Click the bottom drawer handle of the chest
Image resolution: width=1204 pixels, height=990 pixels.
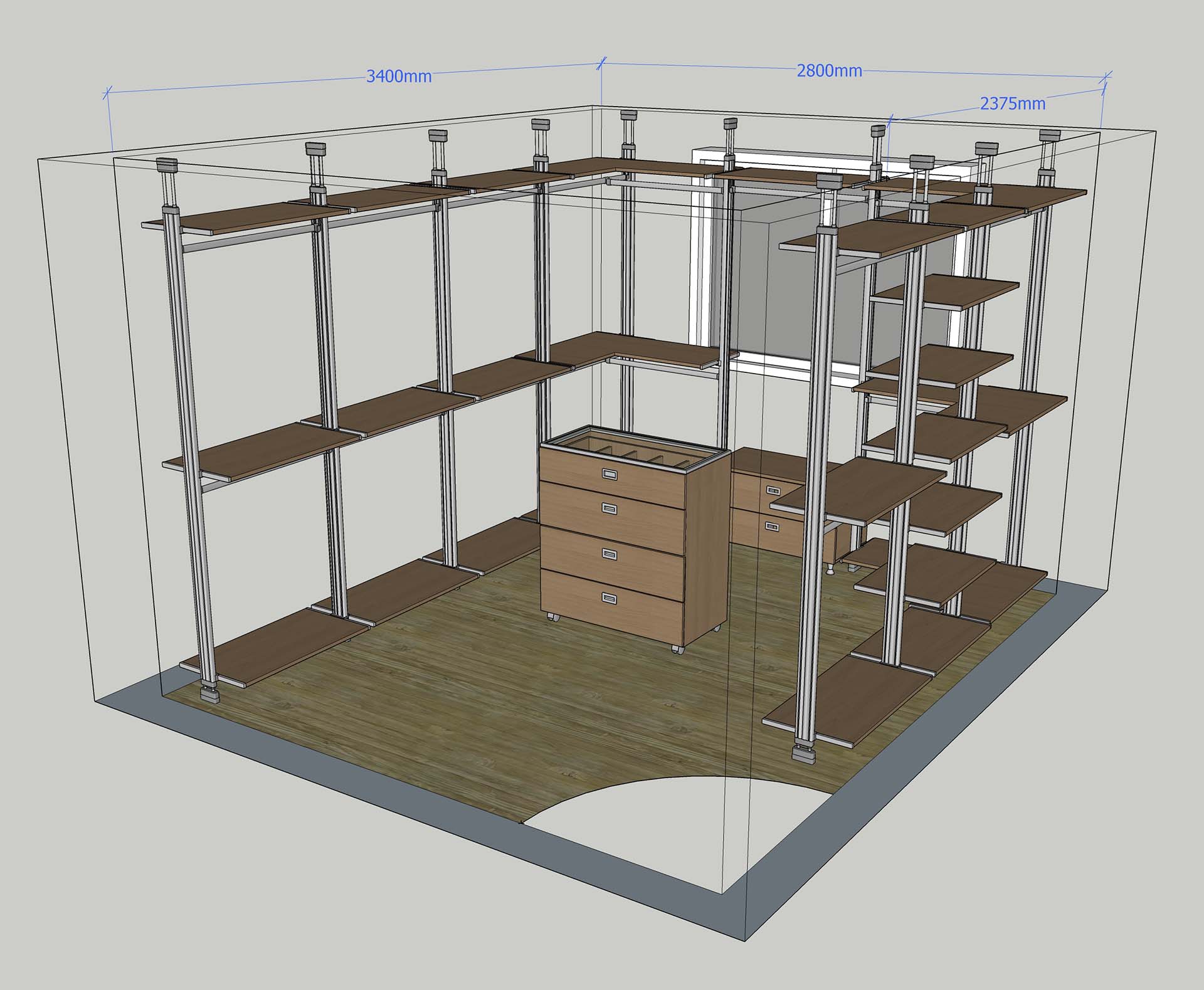tap(611, 598)
